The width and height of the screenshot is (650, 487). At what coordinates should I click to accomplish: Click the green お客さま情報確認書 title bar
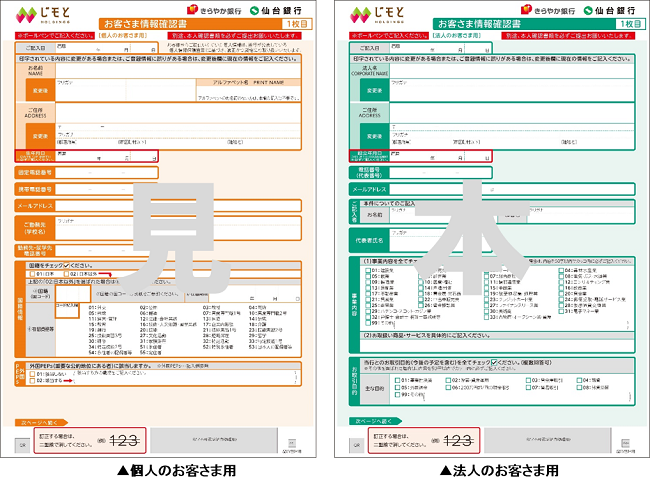pyautogui.click(x=539, y=24)
